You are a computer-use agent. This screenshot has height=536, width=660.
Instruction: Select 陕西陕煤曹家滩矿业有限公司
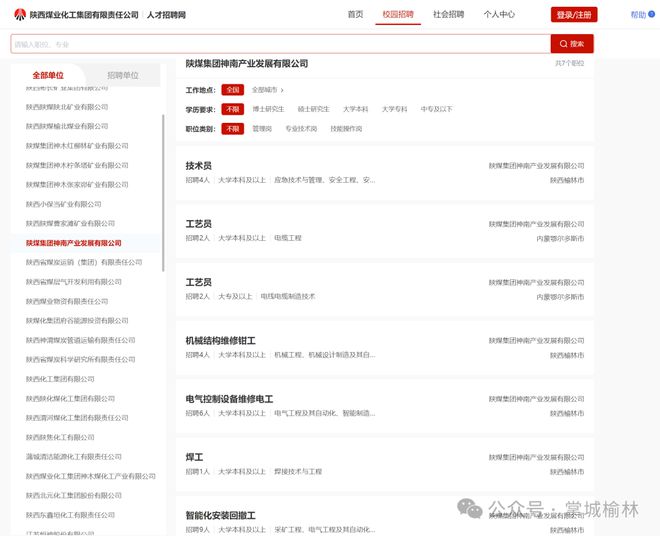[70, 223]
